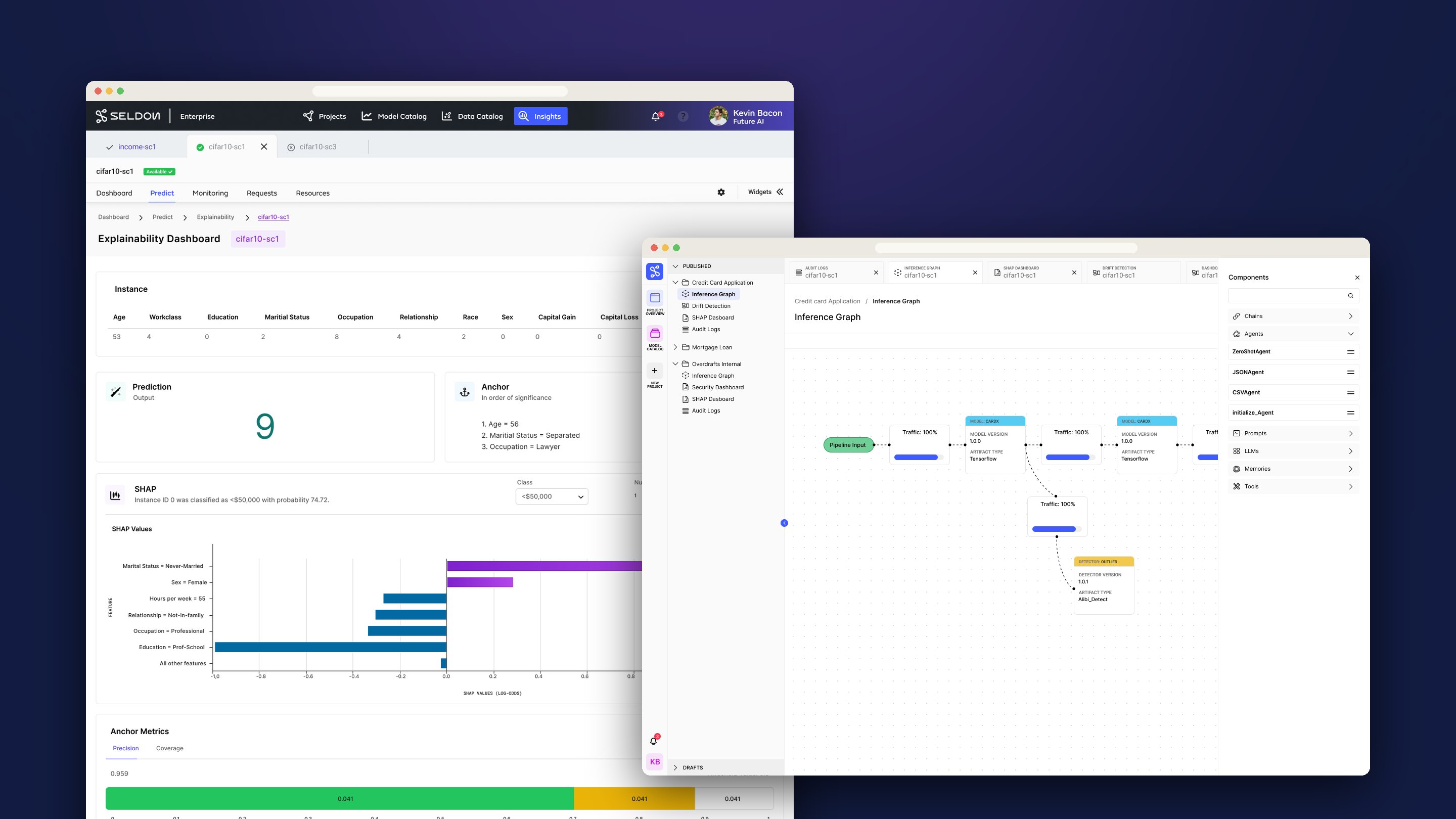Click the cifar10-sc1 breadcrumb link
The height and width of the screenshot is (819, 1456).
click(x=274, y=217)
